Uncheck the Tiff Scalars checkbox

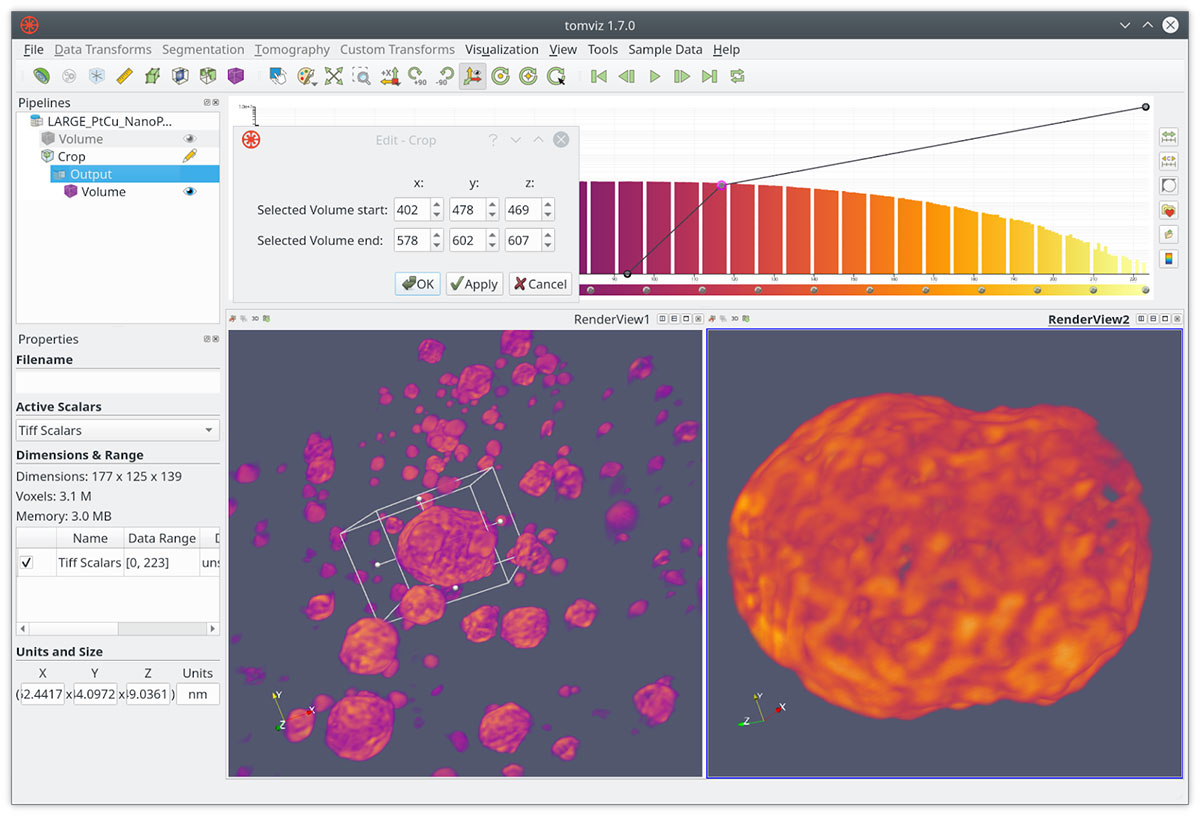tap(27, 563)
